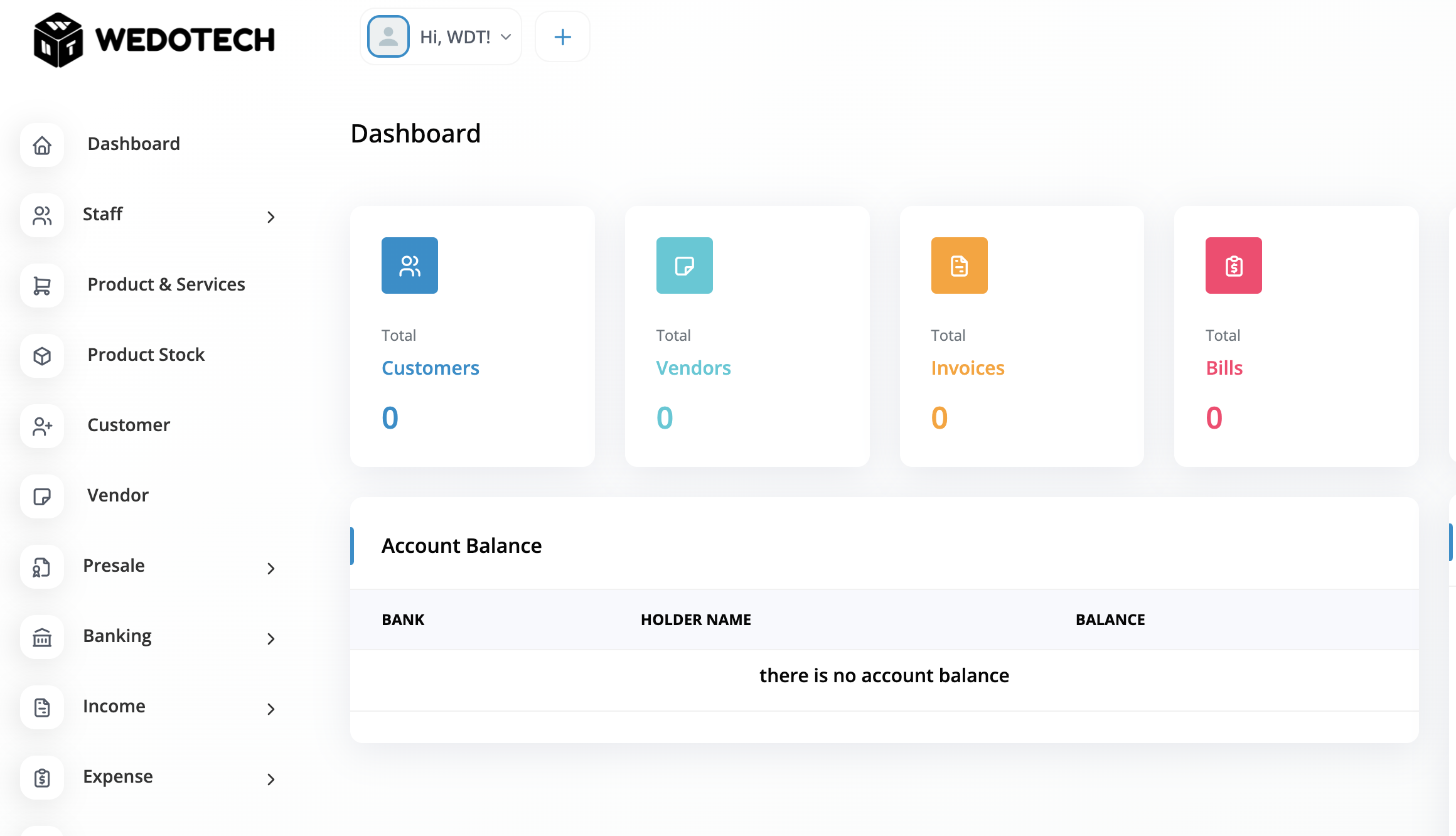
Task: Click the Vendor sticky-note icon in sidebar
Action: [x=42, y=496]
